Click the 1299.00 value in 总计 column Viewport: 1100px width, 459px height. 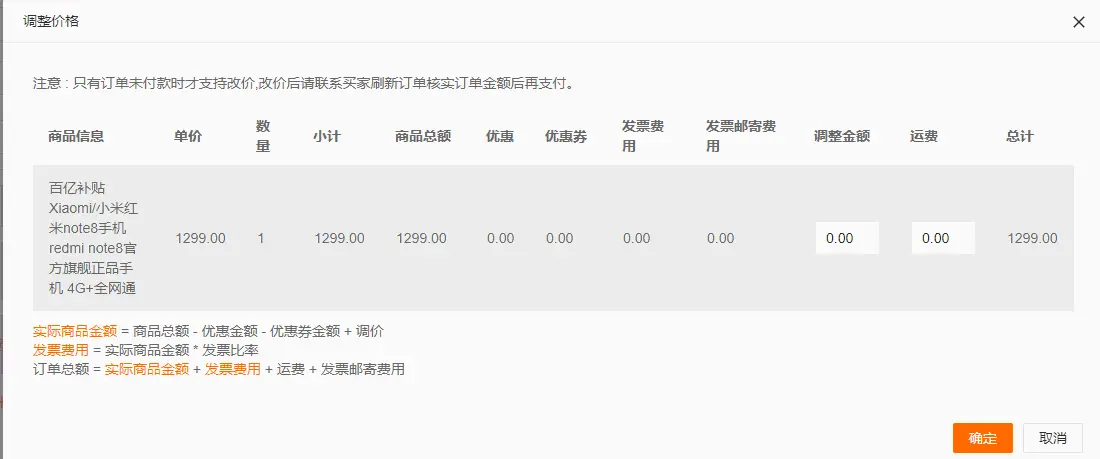pyautogui.click(x=1032, y=238)
